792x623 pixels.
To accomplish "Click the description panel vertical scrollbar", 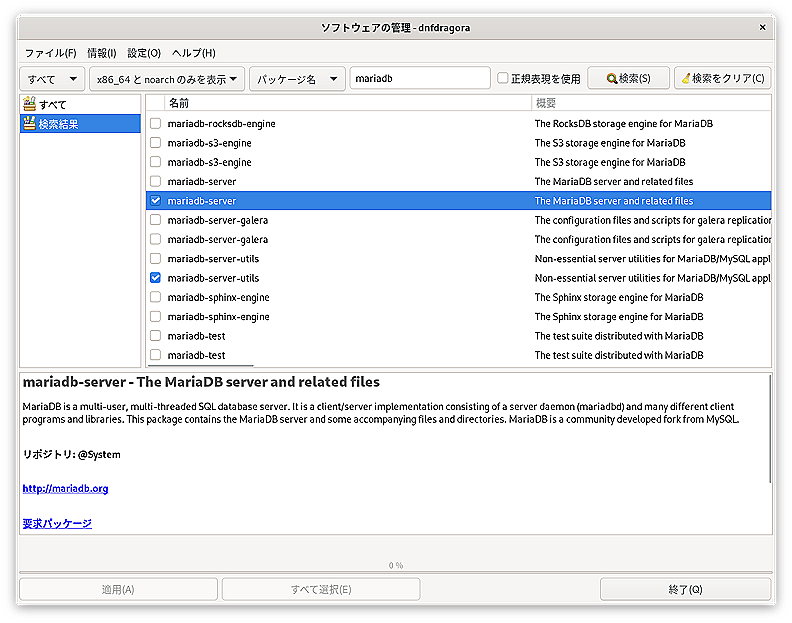I will click(770, 428).
